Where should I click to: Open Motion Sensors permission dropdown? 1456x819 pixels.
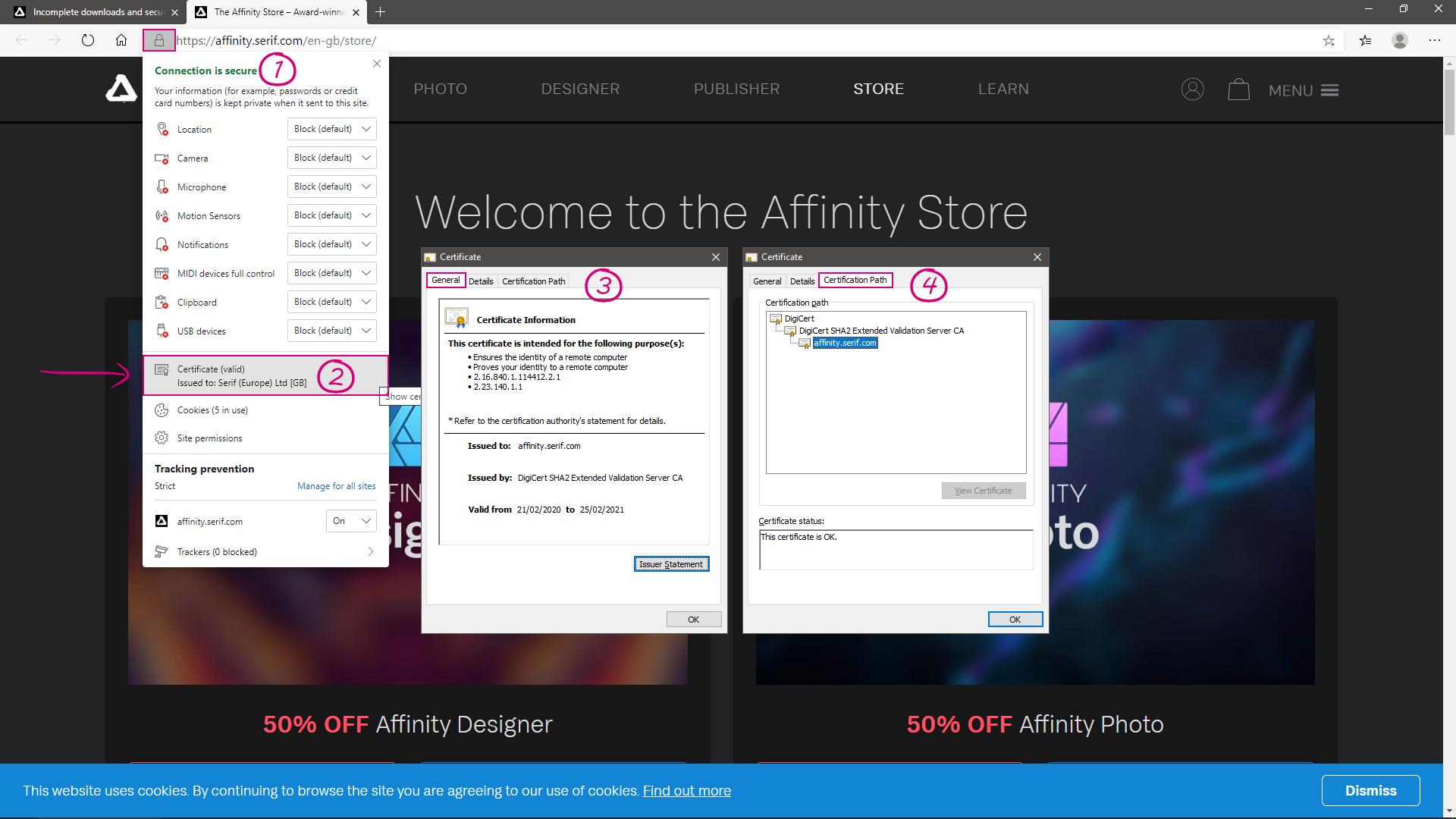(332, 215)
